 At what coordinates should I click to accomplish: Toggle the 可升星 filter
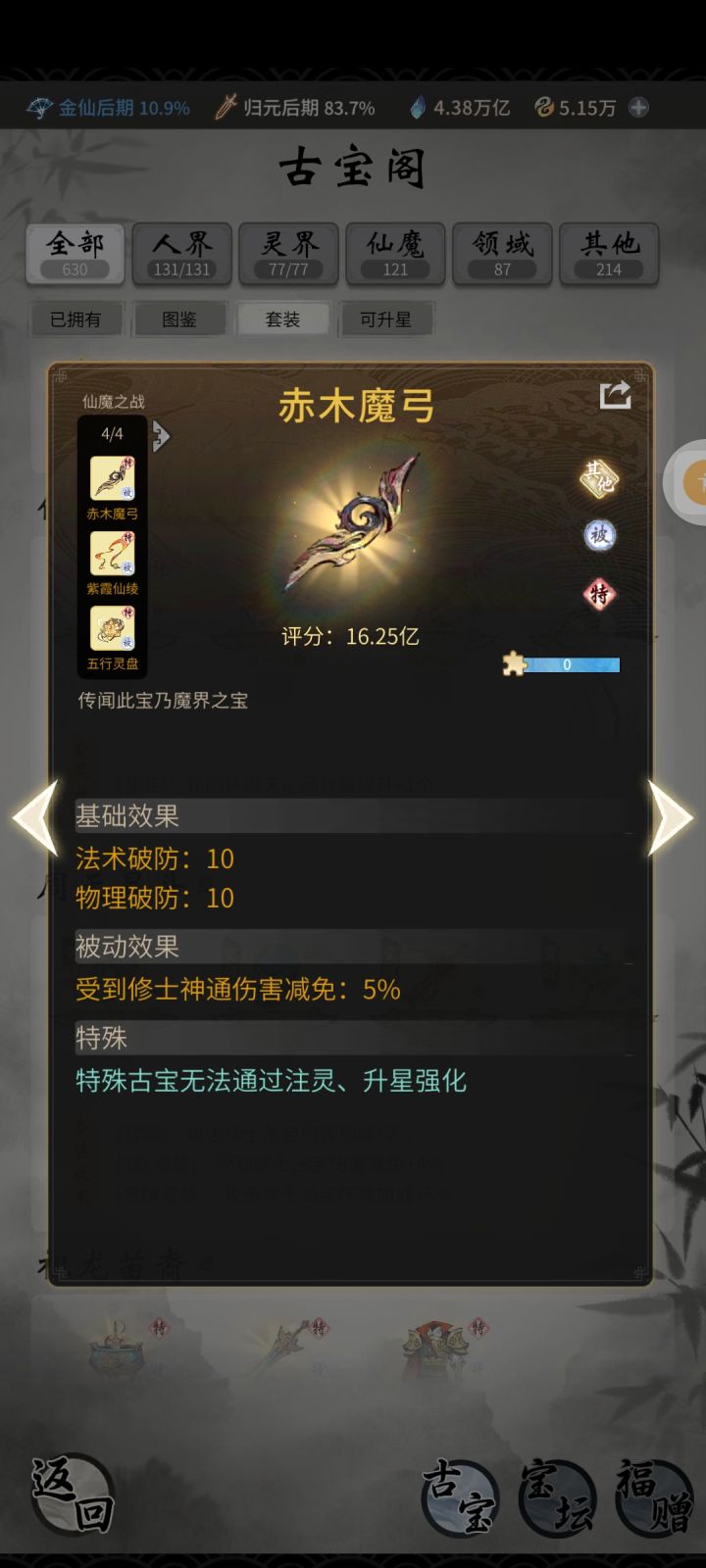[385, 319]
